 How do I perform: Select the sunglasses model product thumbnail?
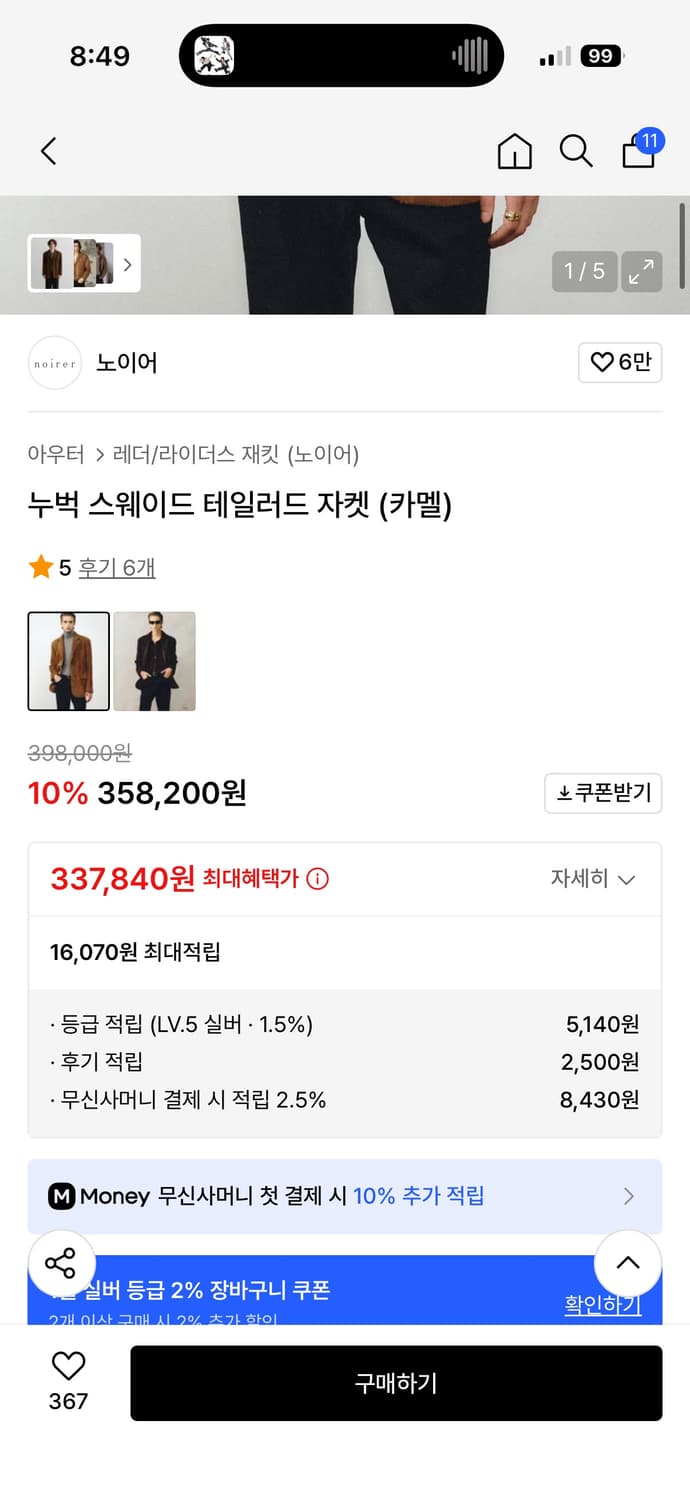coord(155,662)
